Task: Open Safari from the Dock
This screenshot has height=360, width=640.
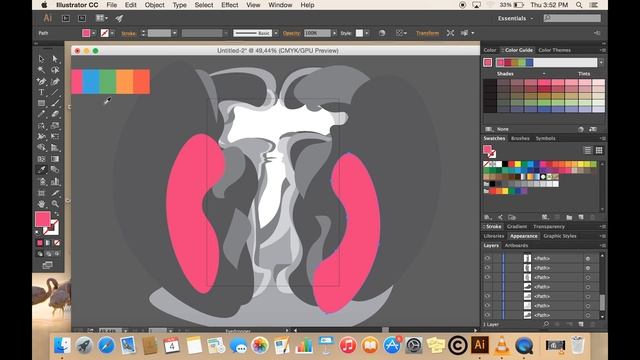Action: (x=106, y=345)
